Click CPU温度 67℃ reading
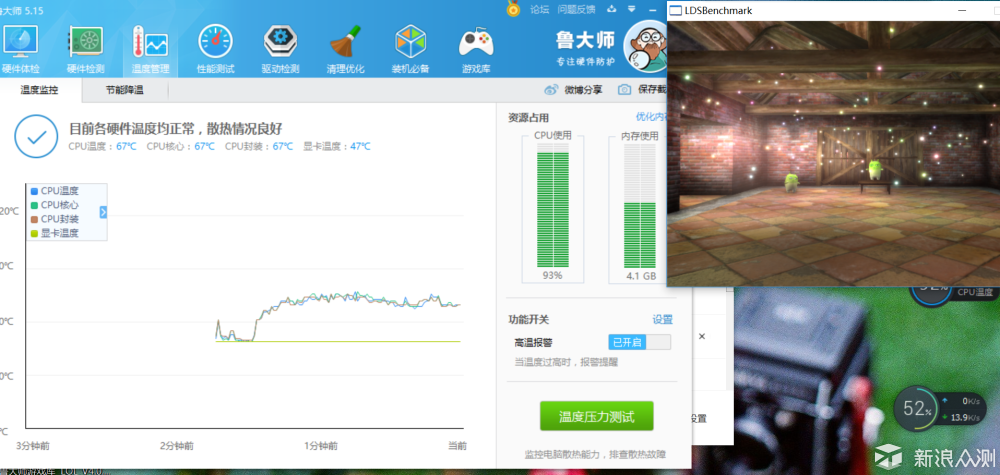Image resolution: width=1000 pixels, height=475 pixels. (x=102, y=147)
